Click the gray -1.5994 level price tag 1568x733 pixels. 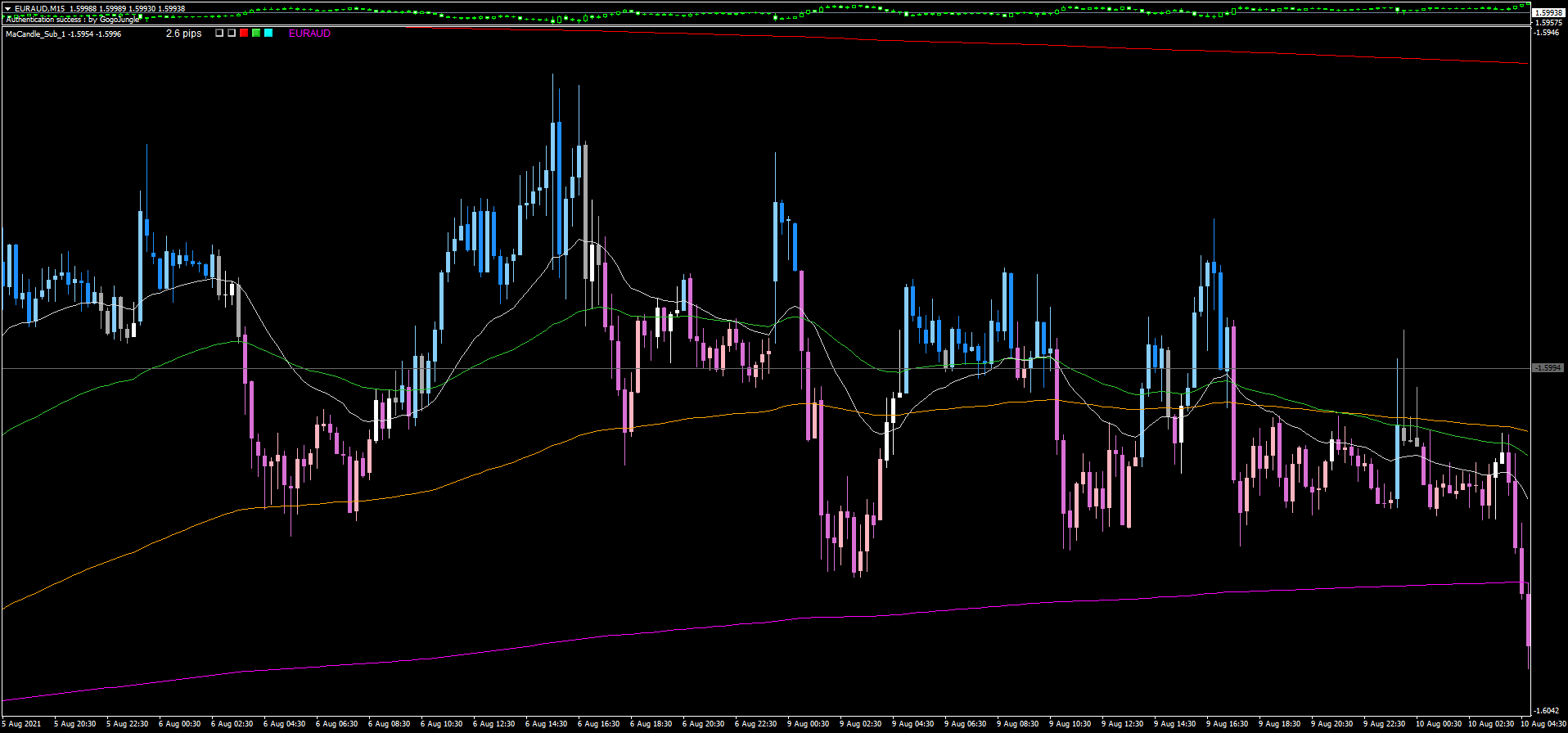point(1548,368)
